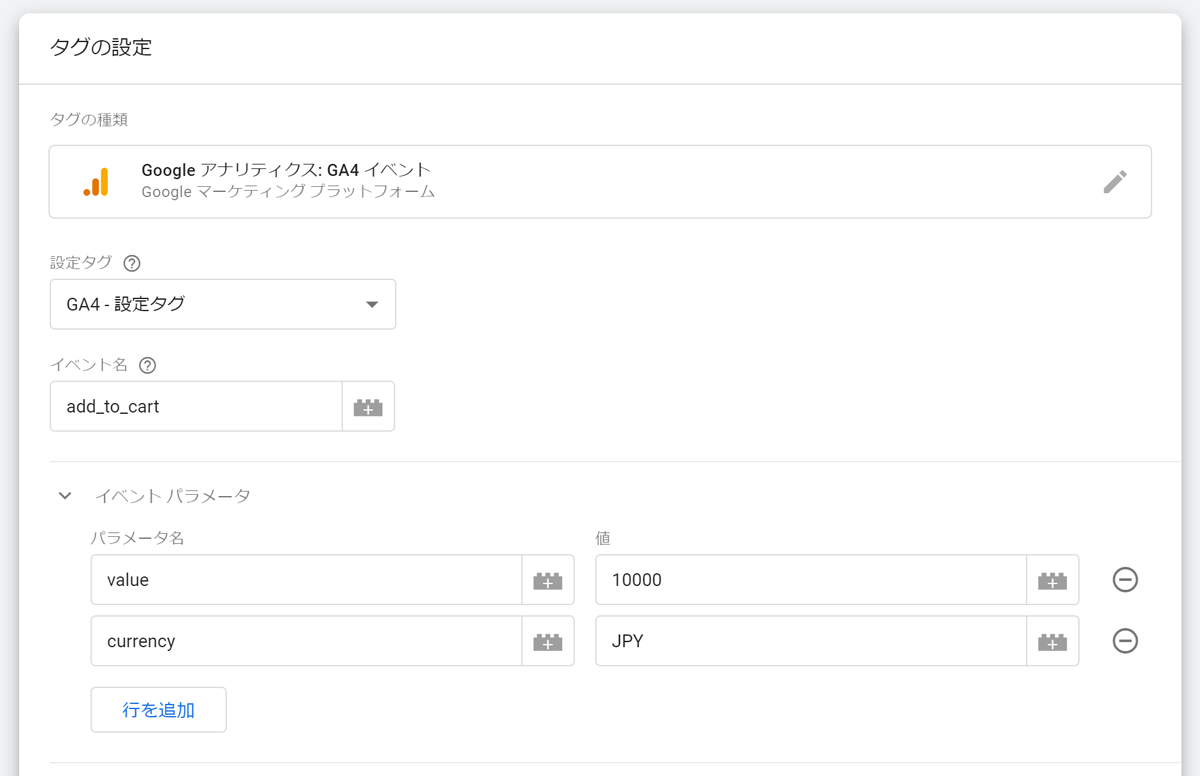Insert variable for the 10000 value field
The width and height of the screenshot is (1200, 776).
point(1052,580)
